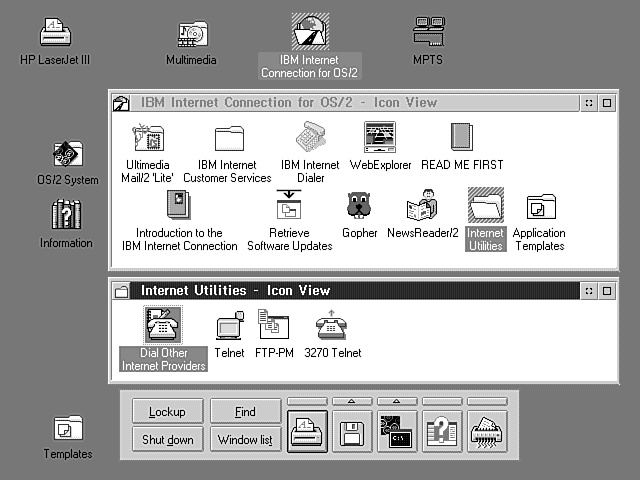
Task: Open the drawer above the printer icon
Action: click(307, 401)
